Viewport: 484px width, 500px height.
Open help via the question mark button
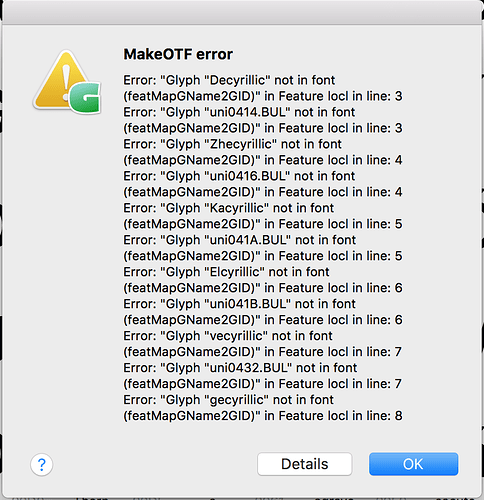pos(41,464)
